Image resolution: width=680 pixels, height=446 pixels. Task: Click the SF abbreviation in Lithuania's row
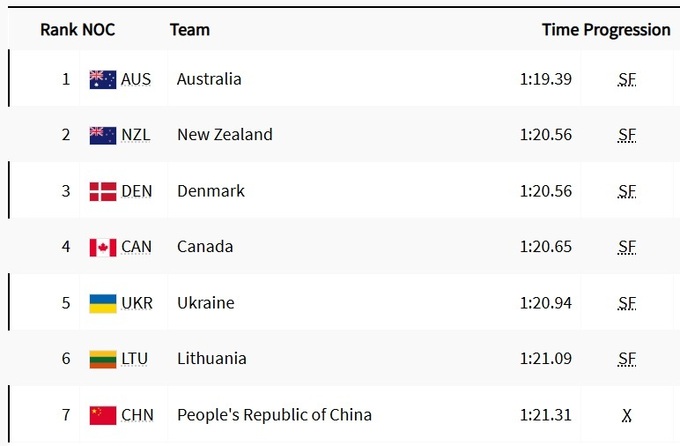coord(627,360)
